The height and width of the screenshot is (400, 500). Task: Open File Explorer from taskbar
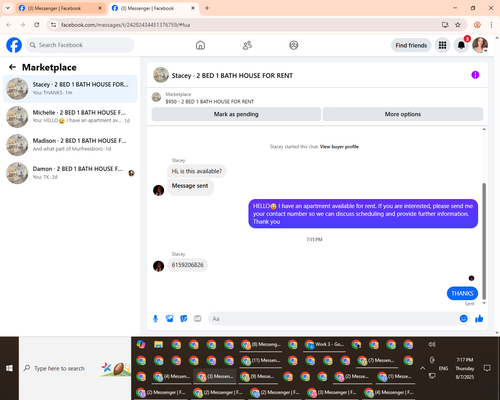pyautogui.click(x=158, y=344)
